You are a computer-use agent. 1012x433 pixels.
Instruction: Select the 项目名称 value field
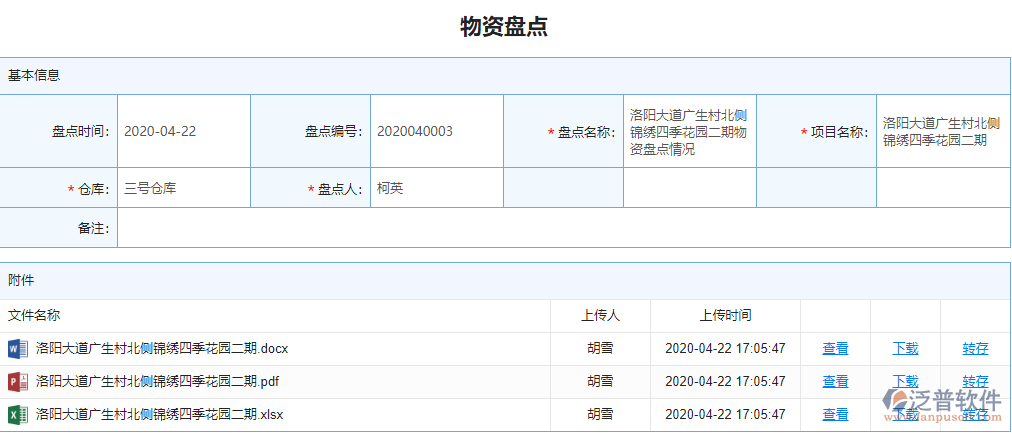[942, 132]
